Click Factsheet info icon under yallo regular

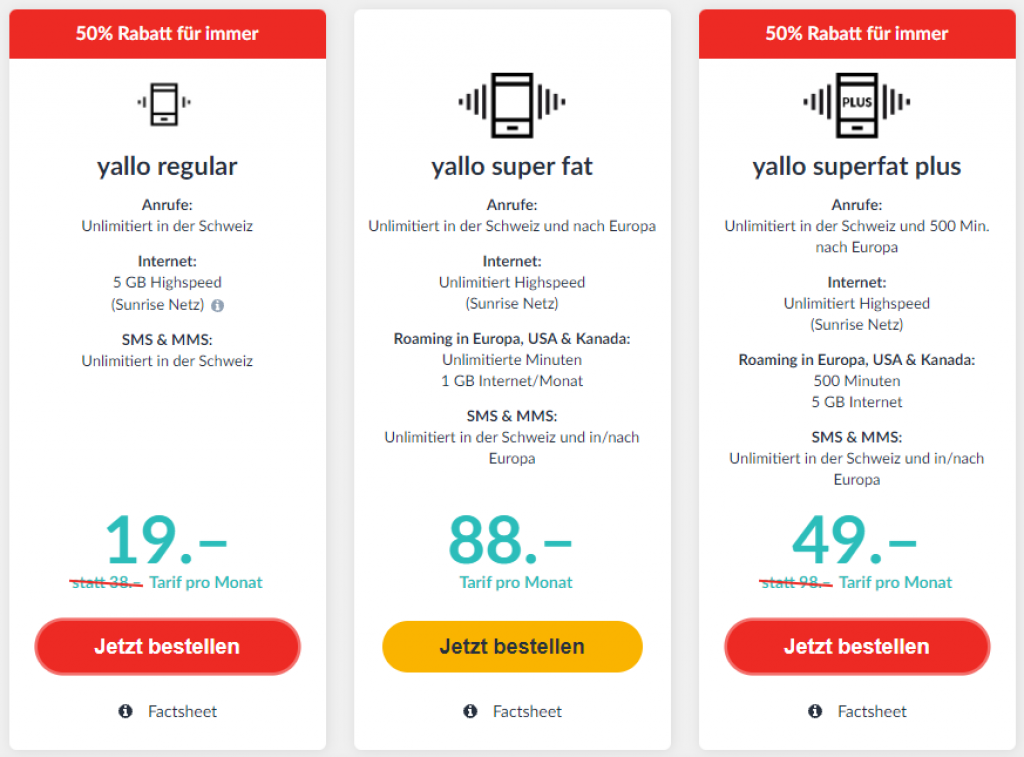[x=125, y=711]
